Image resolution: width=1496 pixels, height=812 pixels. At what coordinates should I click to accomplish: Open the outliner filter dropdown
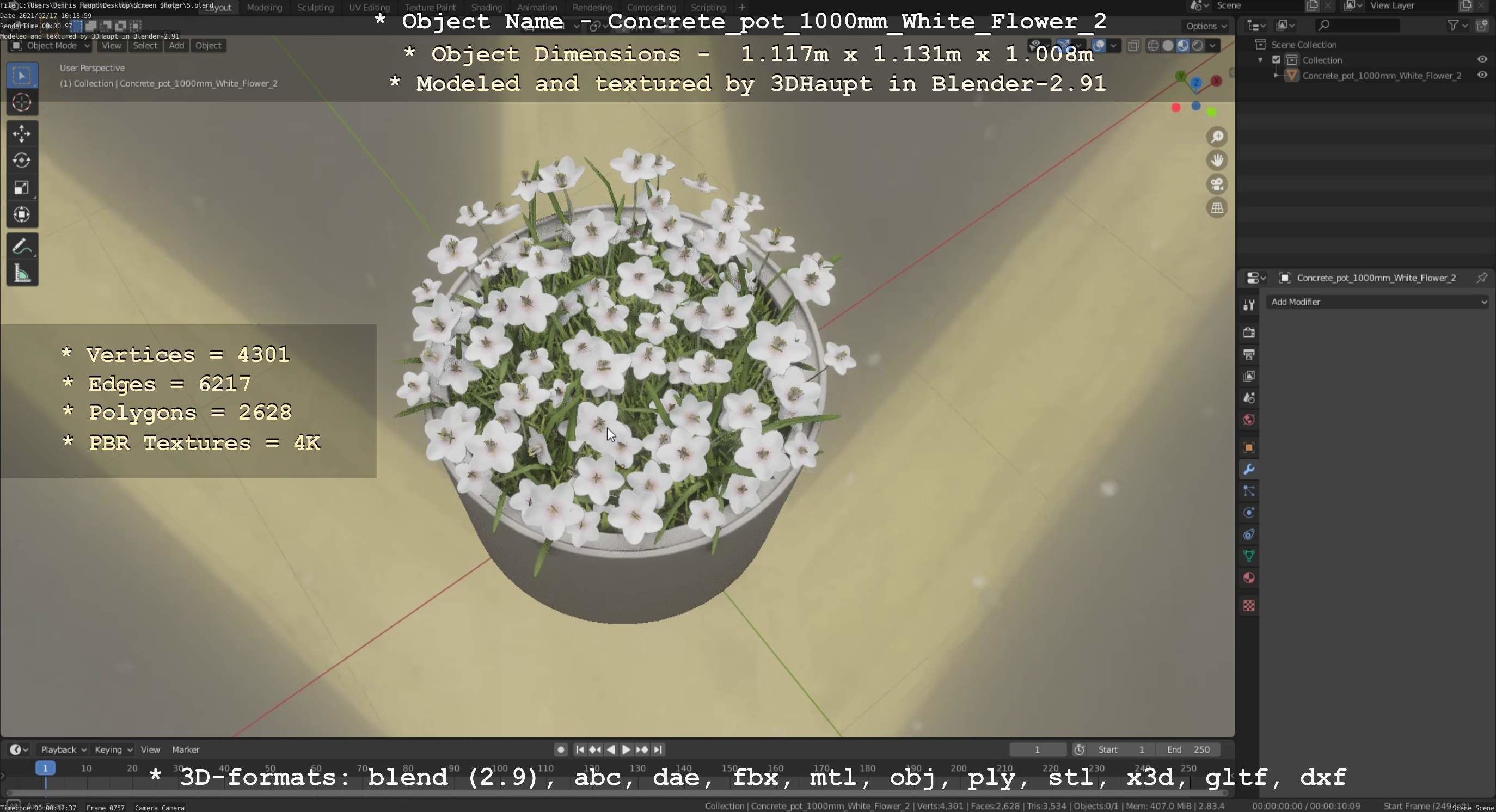pos(1458,25)
